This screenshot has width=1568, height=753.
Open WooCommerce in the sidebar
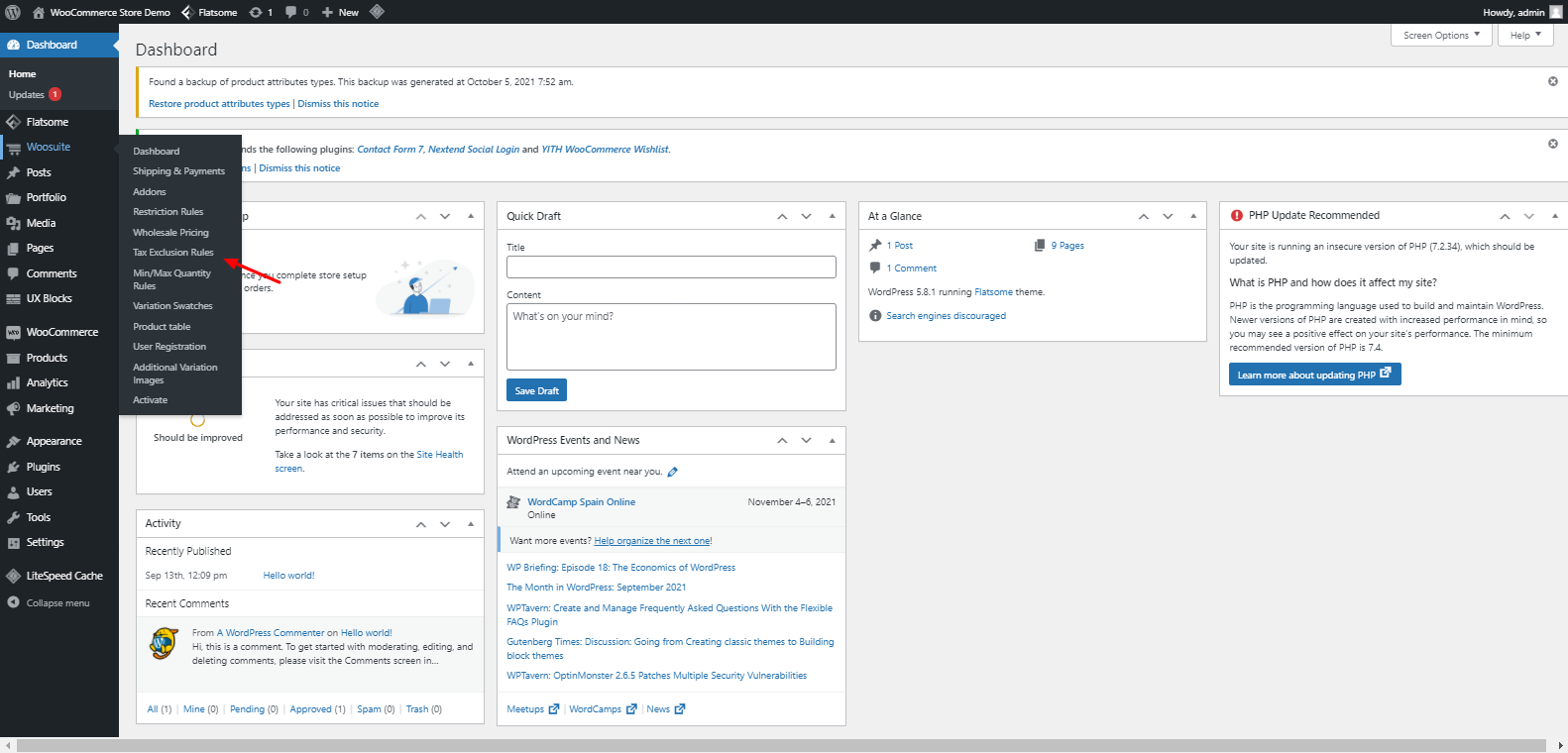(59, 332)
